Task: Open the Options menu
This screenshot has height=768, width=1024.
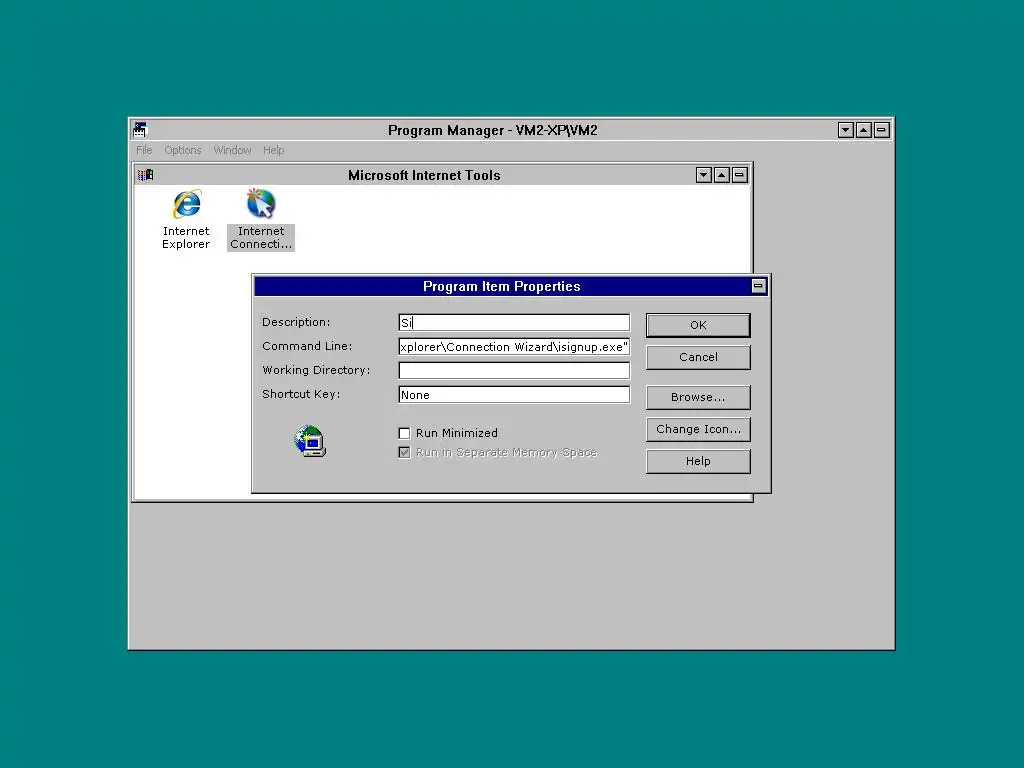Action: click(183, 150)
